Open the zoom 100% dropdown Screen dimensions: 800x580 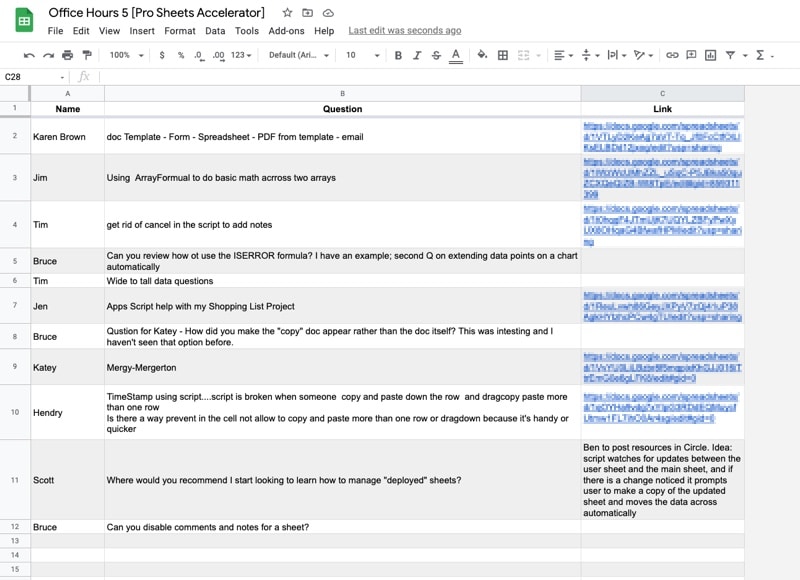pos(127,55)
